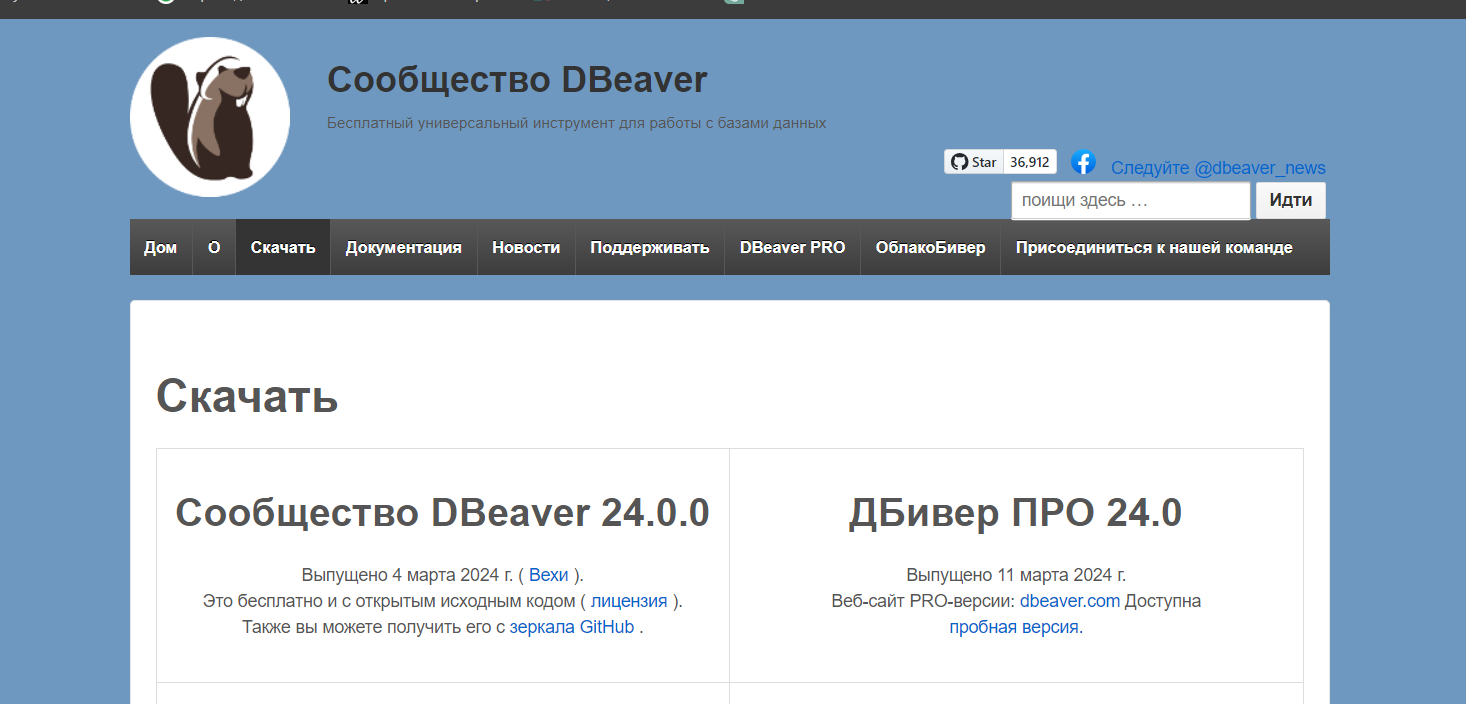
Task: Open the Поддерживать menu item
Action: coord(650,247)
